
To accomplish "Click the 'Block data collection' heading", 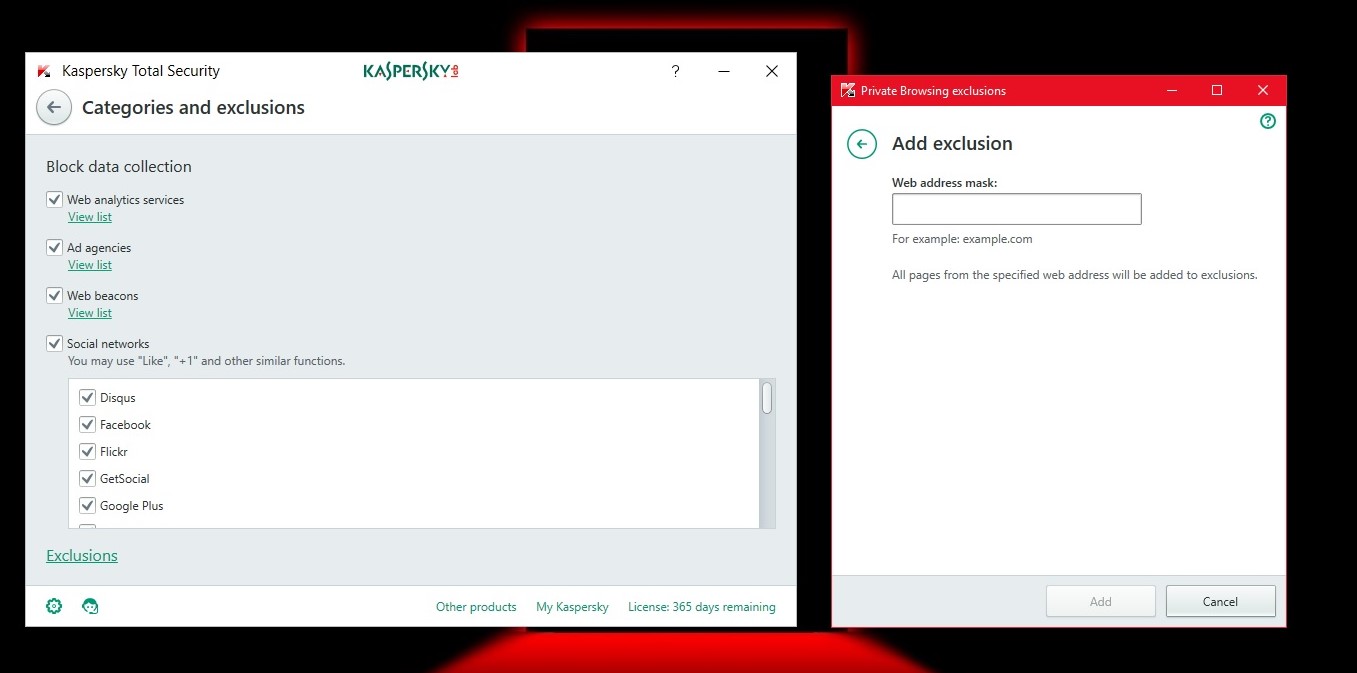I will click(119, 167).
